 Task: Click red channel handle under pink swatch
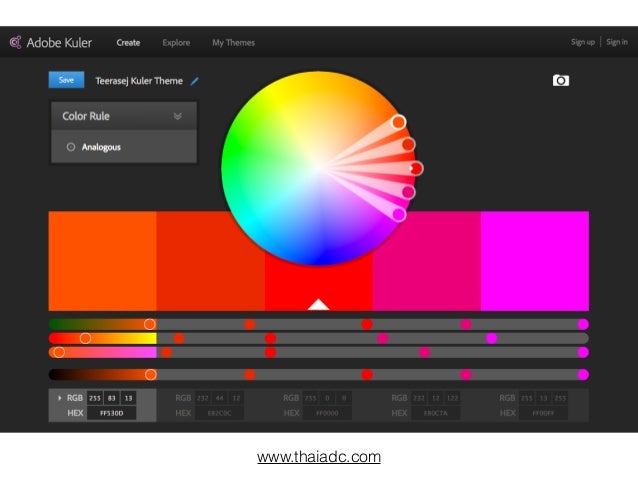coord(466,324)
